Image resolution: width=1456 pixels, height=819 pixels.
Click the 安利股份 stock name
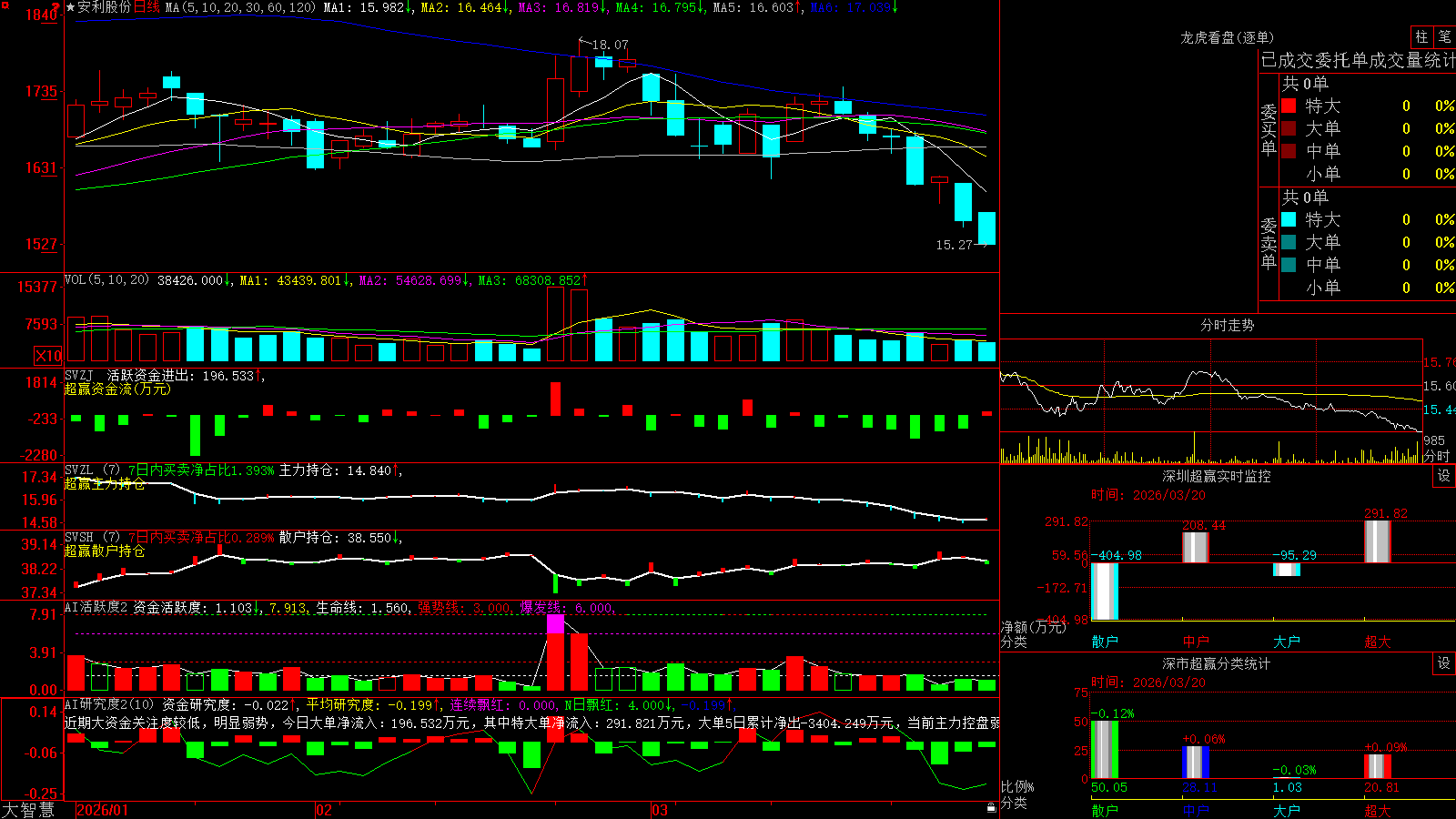[x=104, y=7]
